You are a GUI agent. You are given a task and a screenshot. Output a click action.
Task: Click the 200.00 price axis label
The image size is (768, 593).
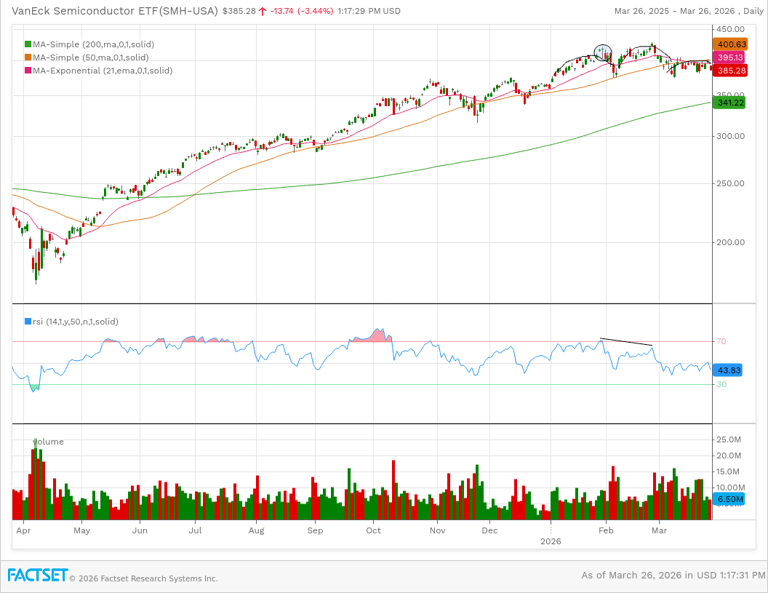click(730, 242)
